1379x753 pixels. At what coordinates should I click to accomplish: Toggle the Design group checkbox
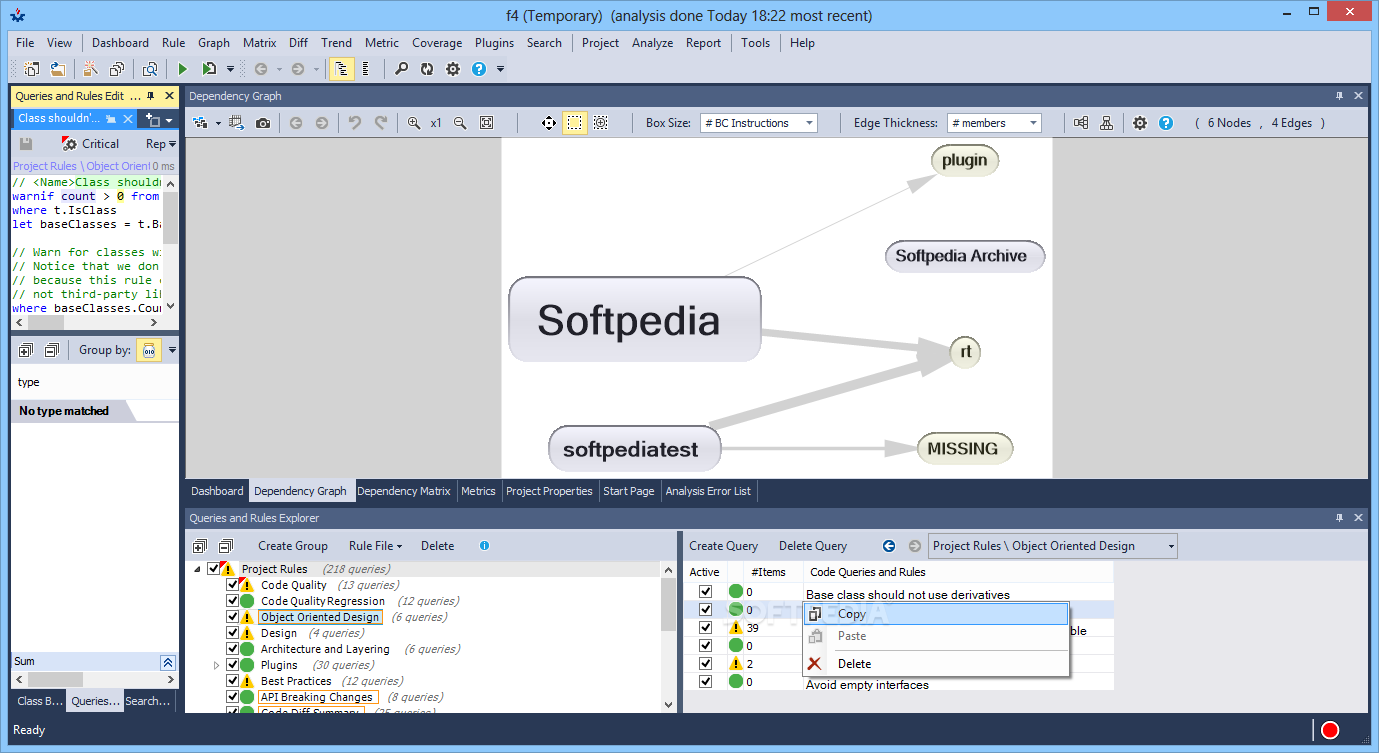(x=233, y=633)
